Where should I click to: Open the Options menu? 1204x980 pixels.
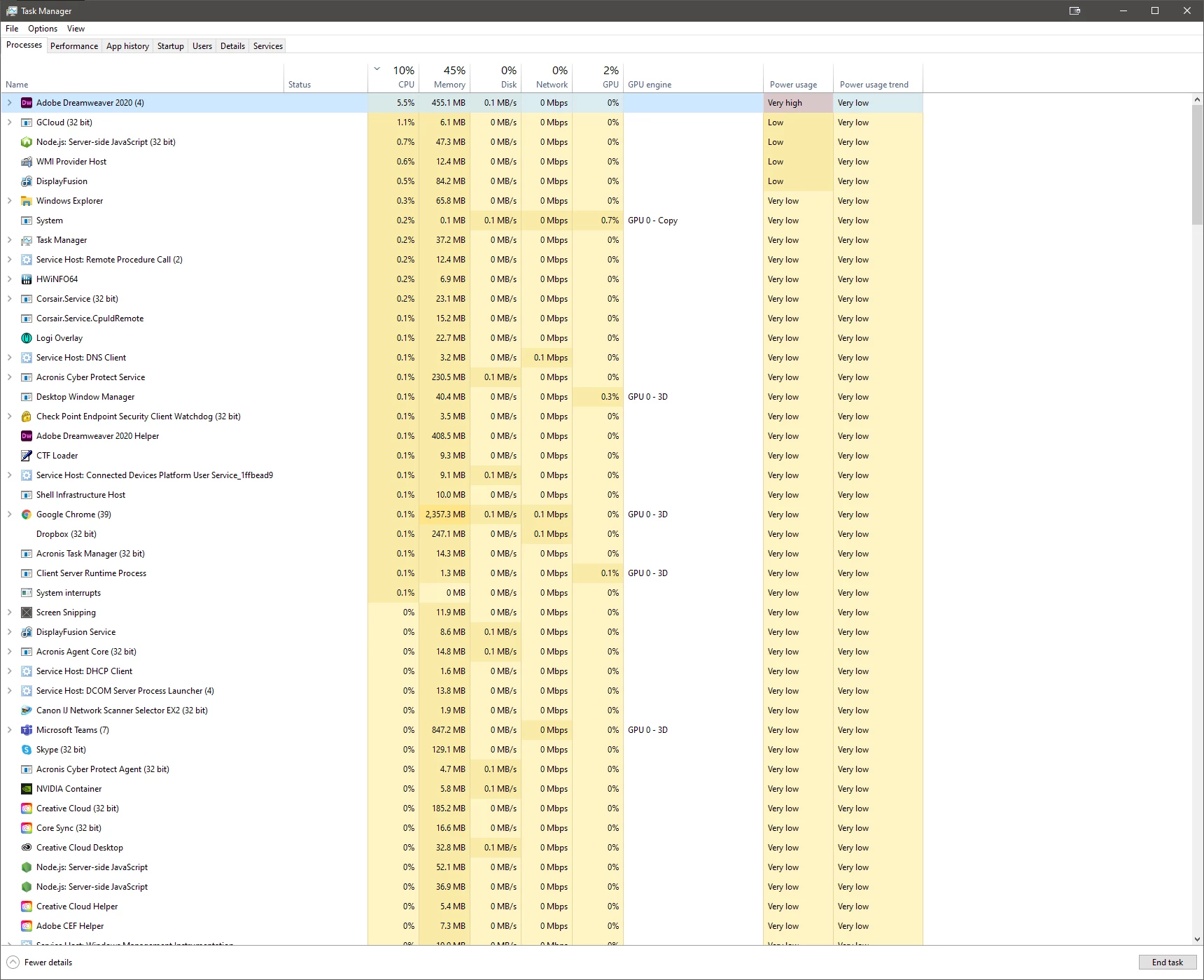pos(43,29)
